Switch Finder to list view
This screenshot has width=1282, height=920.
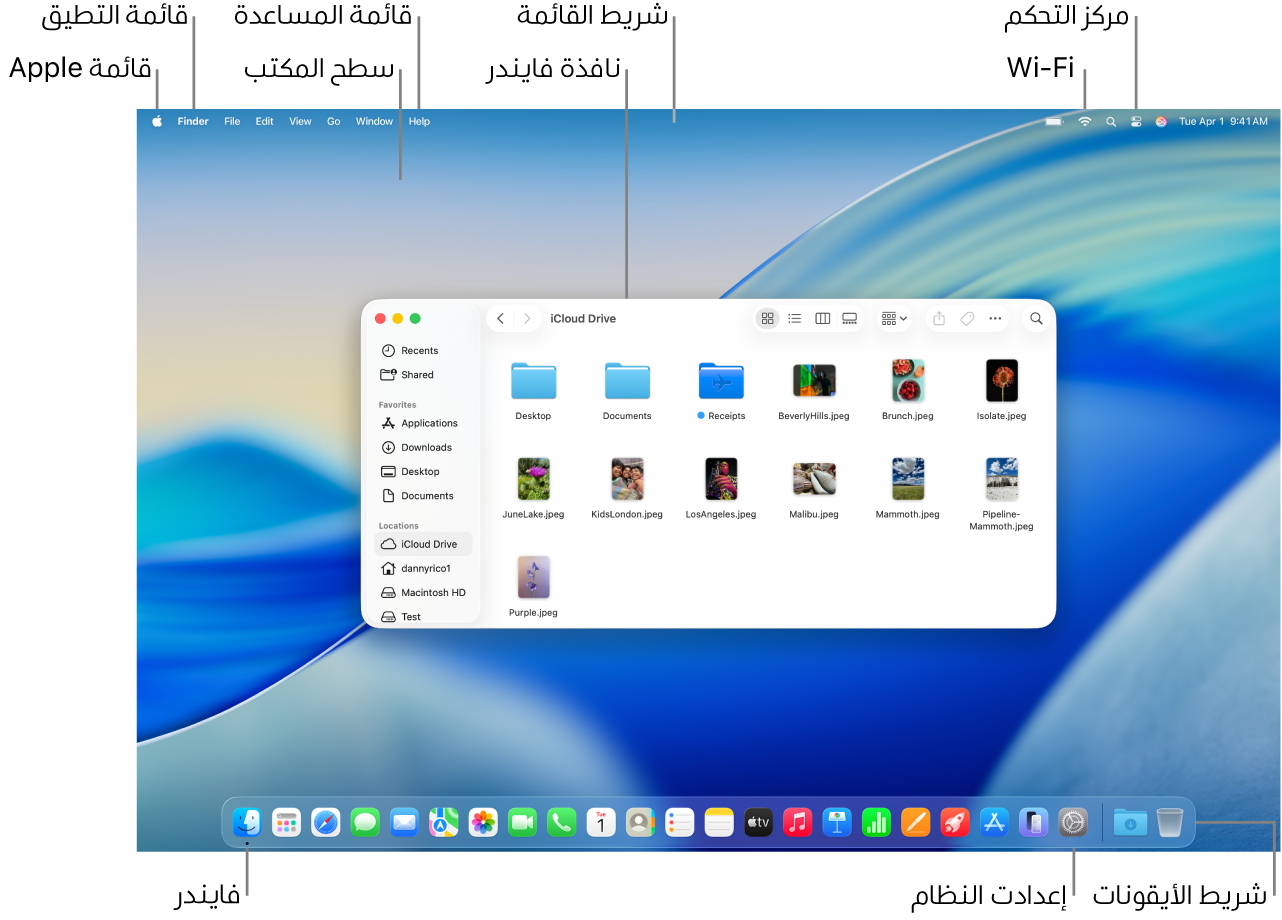pos(795,318)
